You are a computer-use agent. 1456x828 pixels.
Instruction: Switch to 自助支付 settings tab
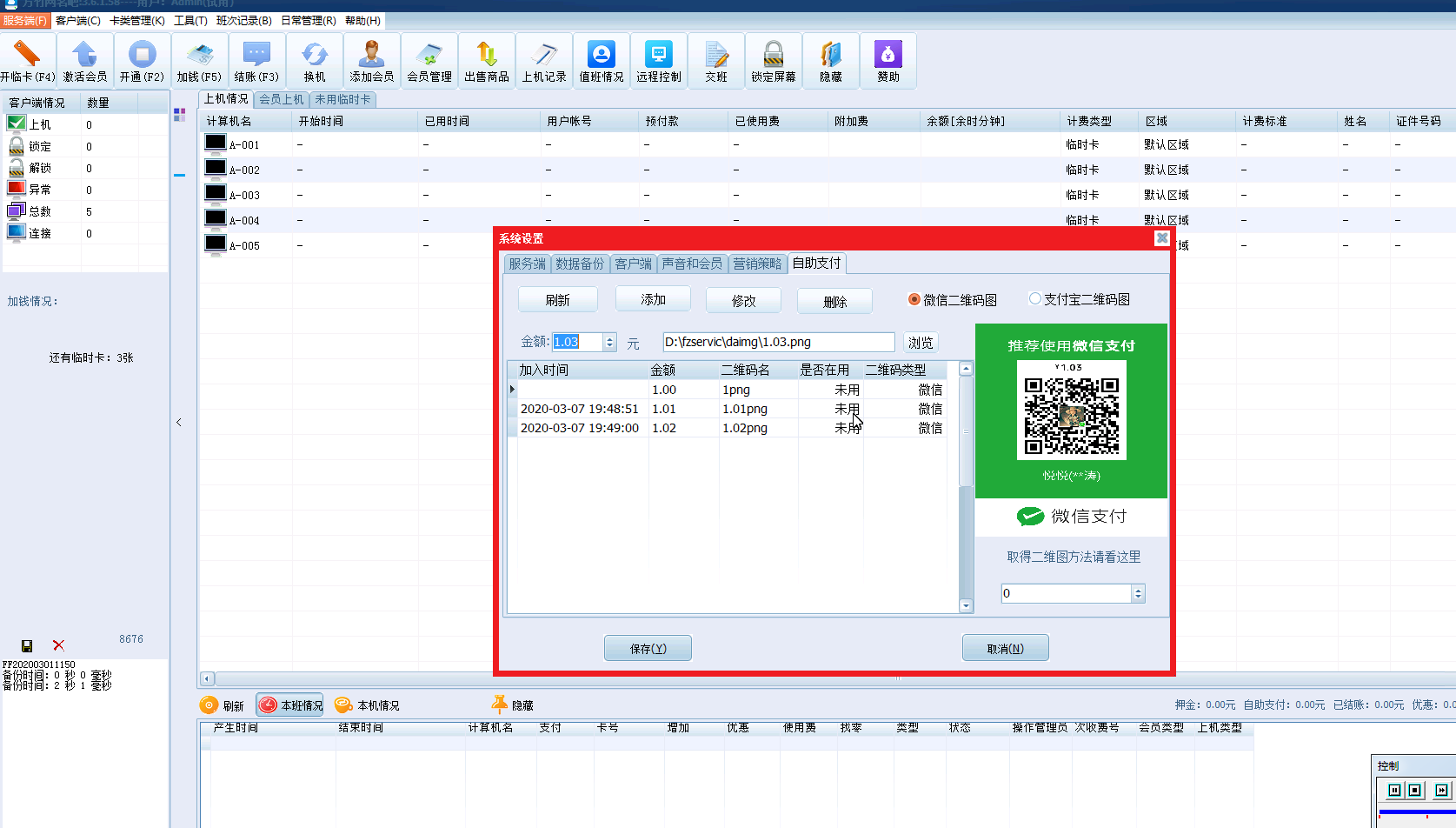816,263
